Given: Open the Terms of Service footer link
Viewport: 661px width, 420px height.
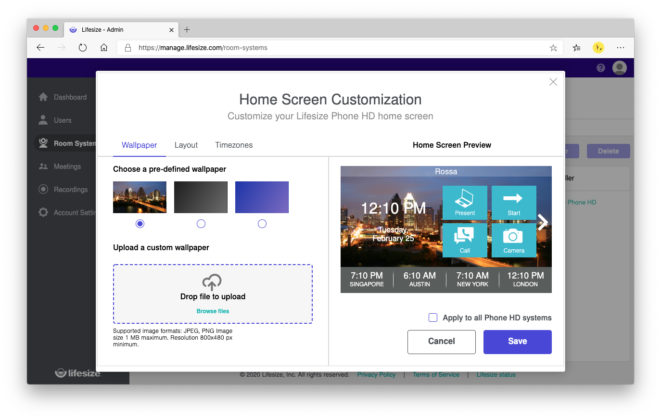Looking at the screenshot, I should pyautogui.click(x=436, y=374).
